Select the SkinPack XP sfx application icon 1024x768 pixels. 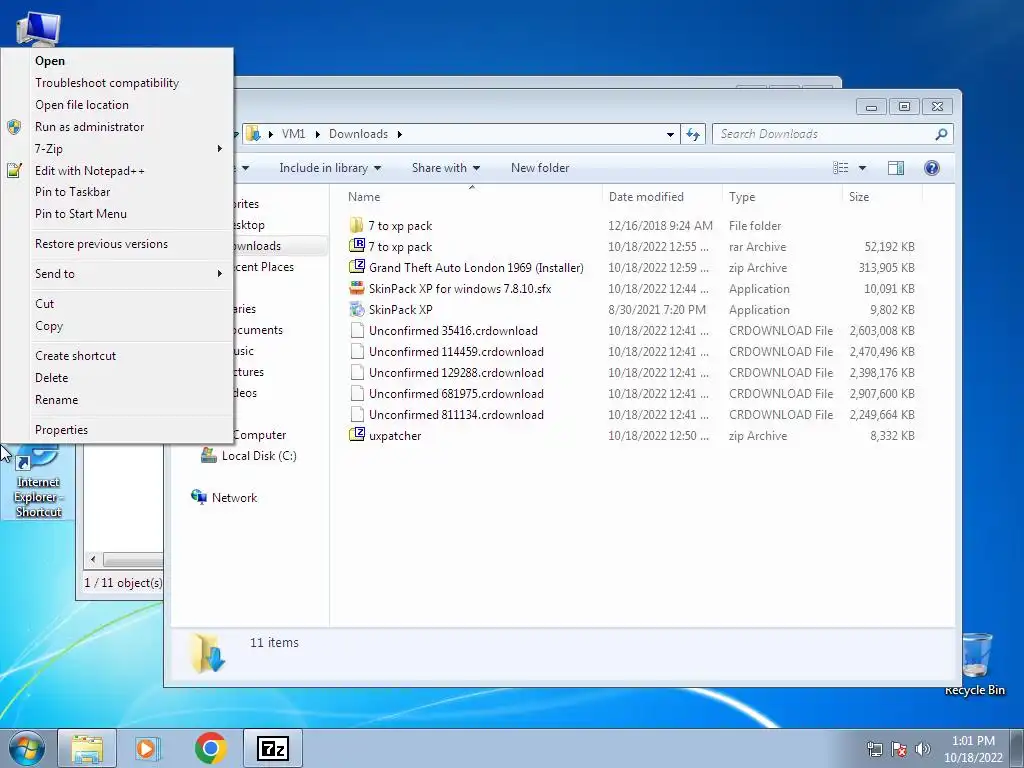click(357, 289)
